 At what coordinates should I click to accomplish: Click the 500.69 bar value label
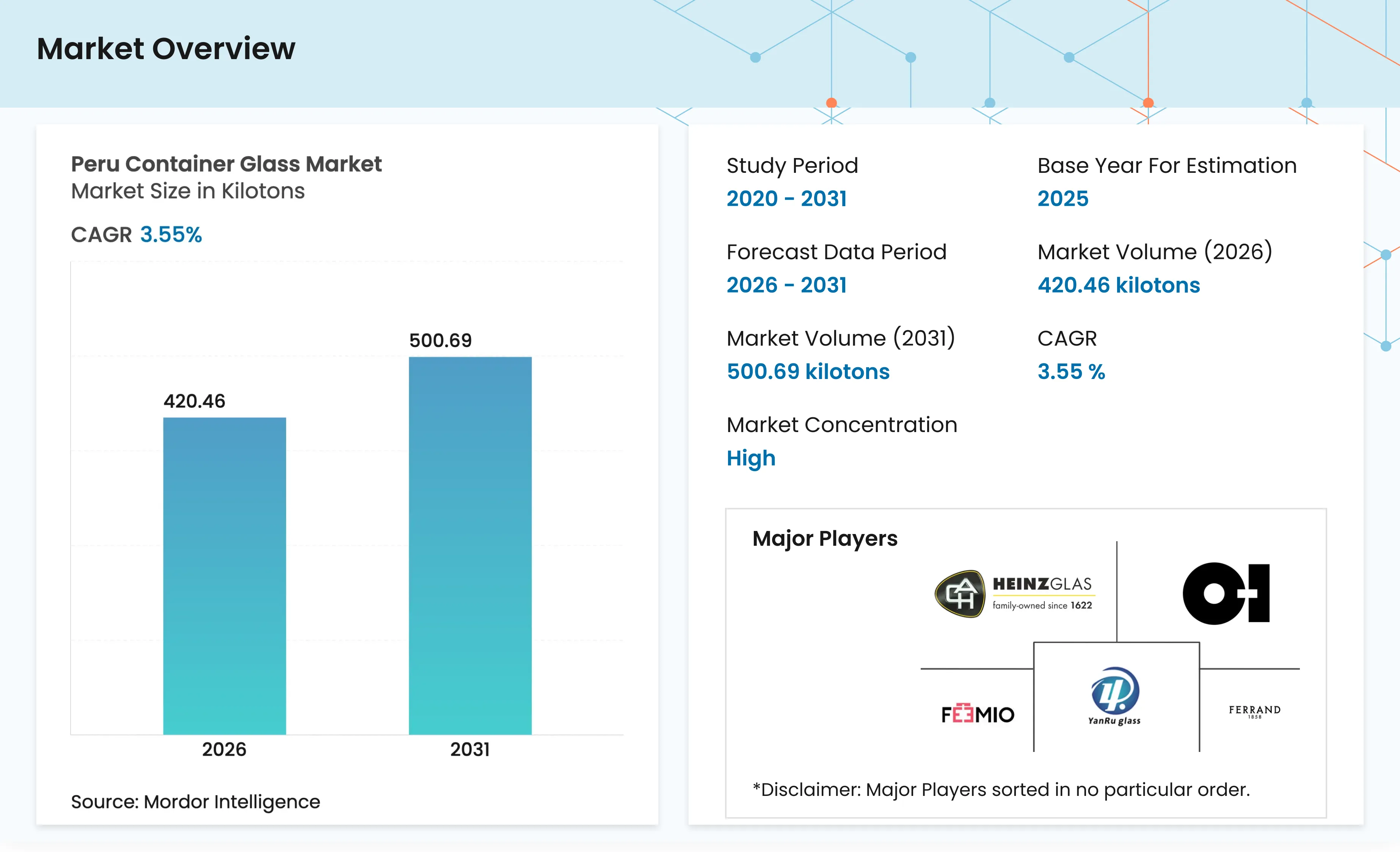(440, 340)
